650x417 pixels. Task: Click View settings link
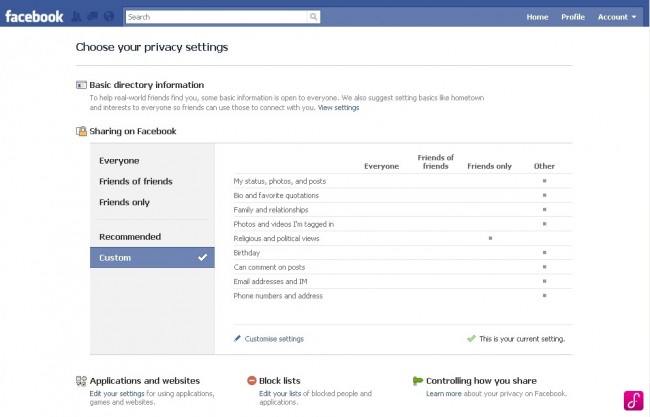338,107
